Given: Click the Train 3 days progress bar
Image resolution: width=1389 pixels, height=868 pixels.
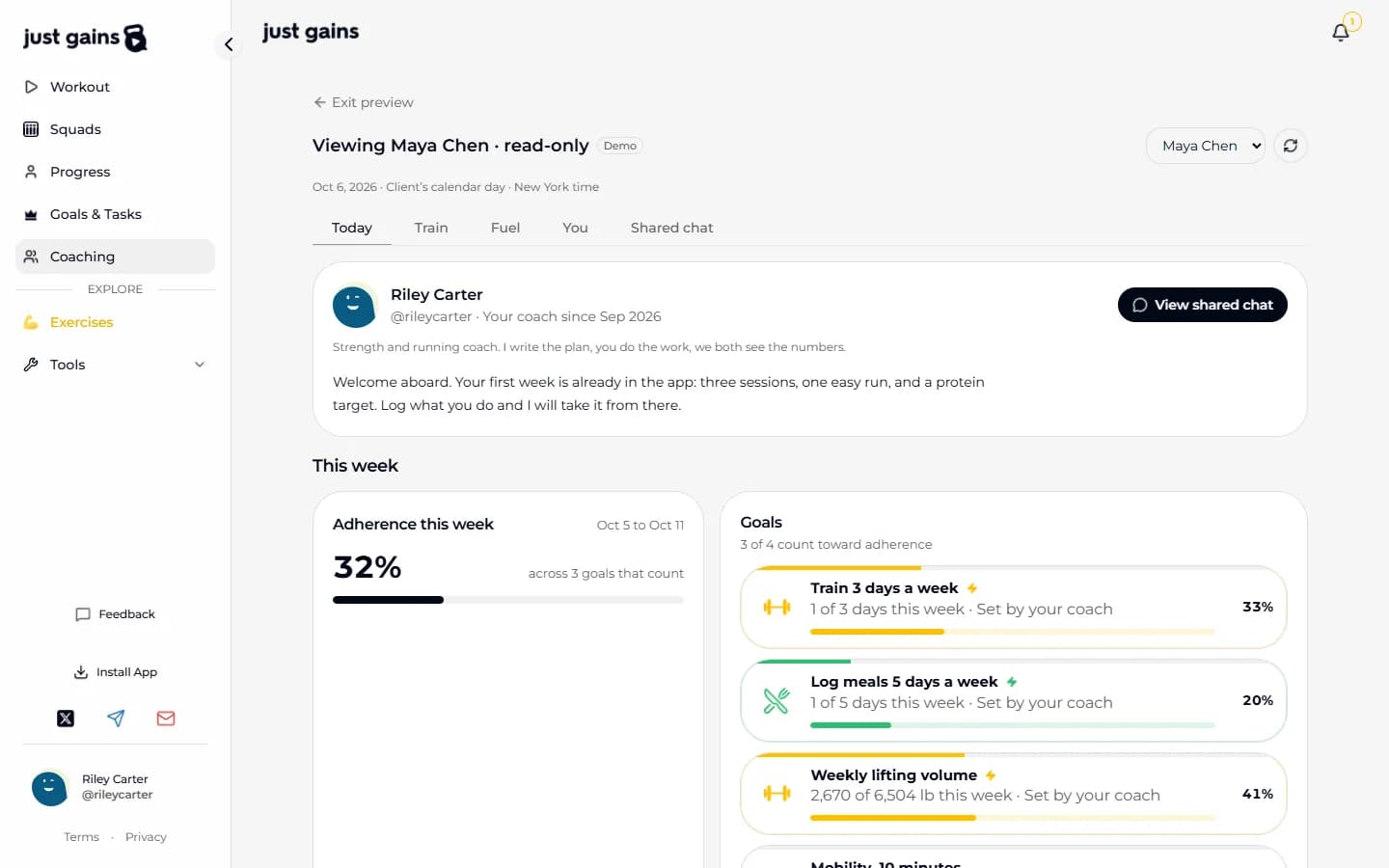Looking at the screenshot, I should pyautogui.click(x=1013, y=632).
